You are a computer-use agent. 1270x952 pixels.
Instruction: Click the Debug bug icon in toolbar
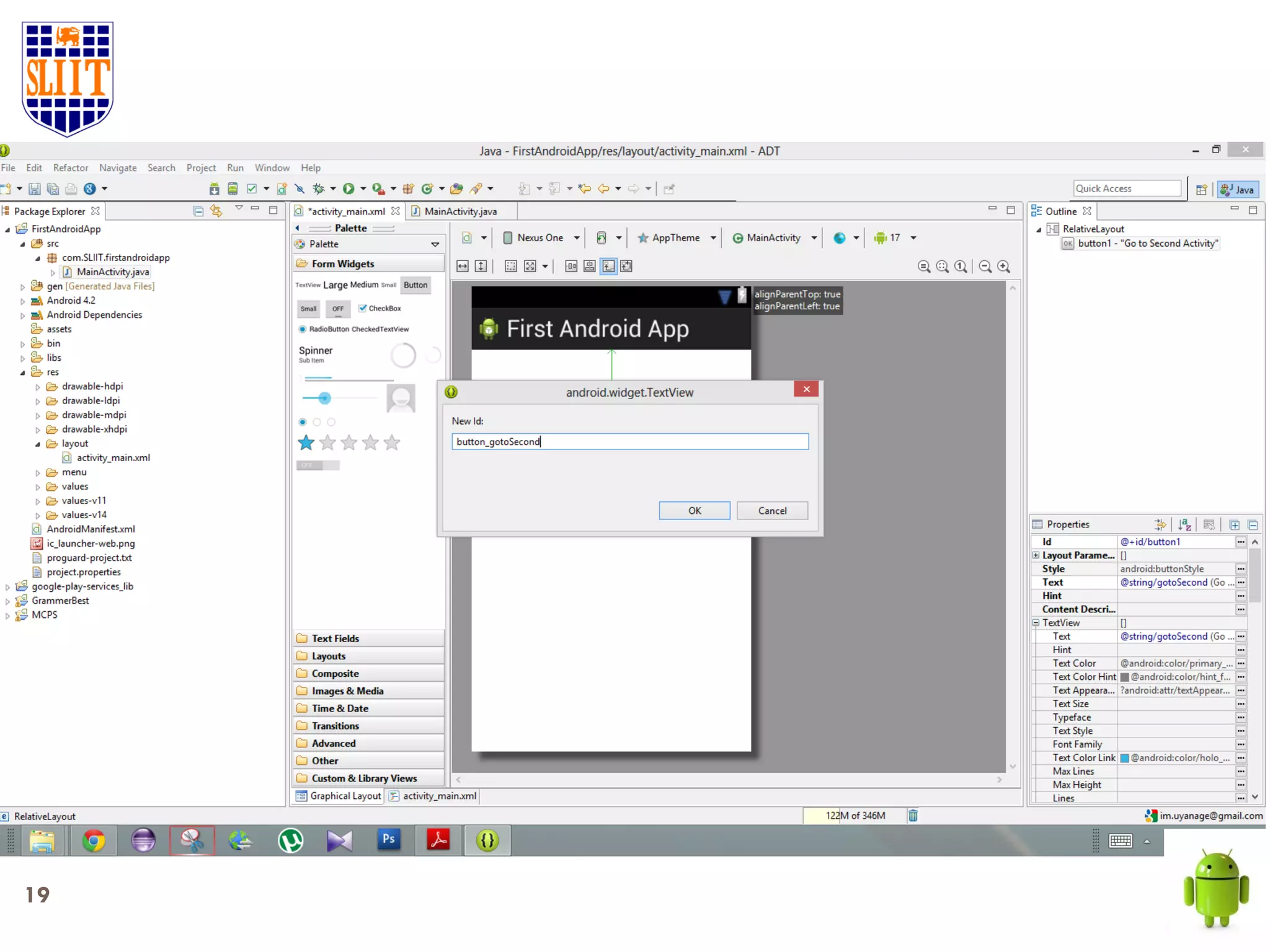319,189
